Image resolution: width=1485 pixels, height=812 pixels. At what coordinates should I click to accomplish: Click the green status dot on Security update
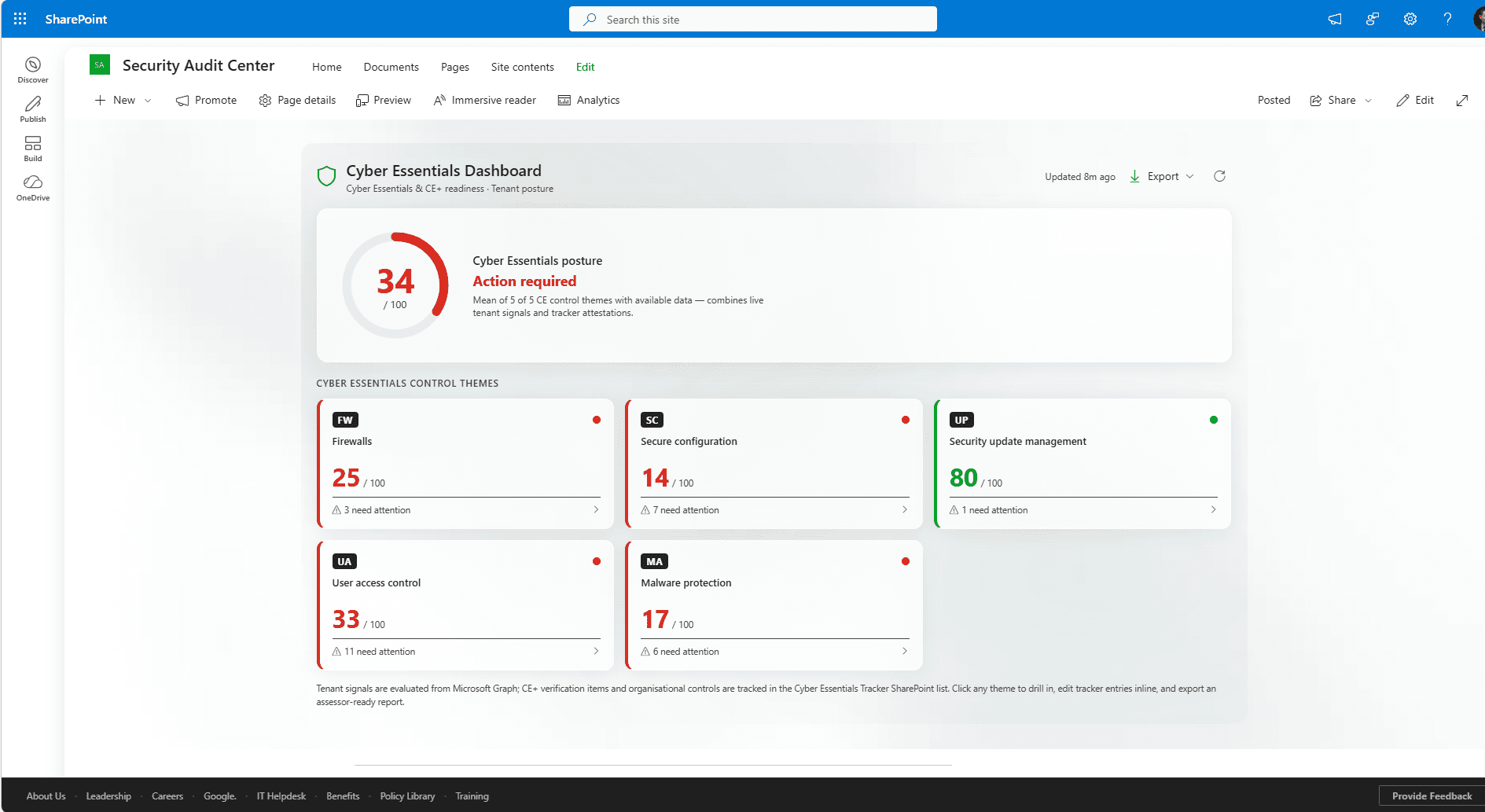1214,420
